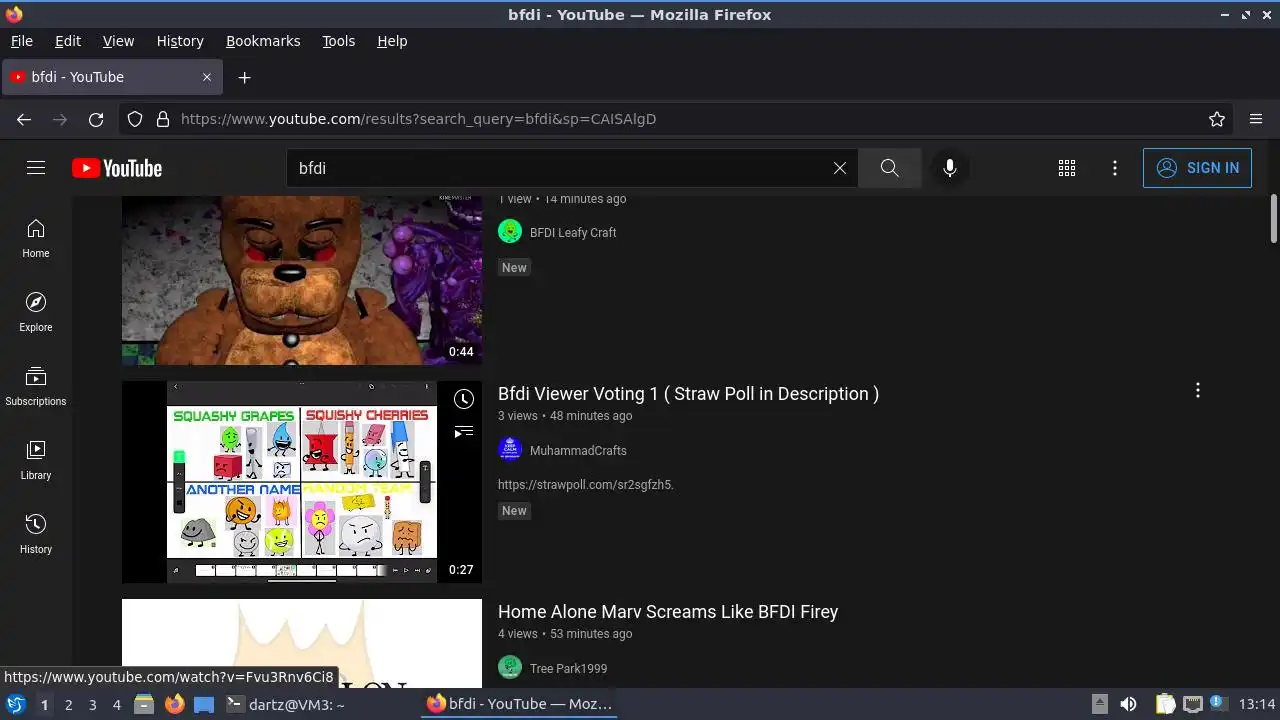The height and width of the screenshot is (720, 1280).
Task: Click the tracking protection shield icon
Action: pos(135,119)
